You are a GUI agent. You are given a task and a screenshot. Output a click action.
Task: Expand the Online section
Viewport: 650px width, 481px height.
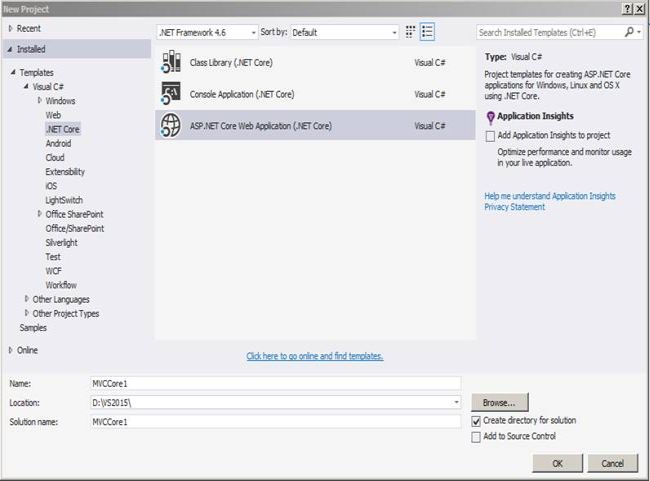point(11,350)
